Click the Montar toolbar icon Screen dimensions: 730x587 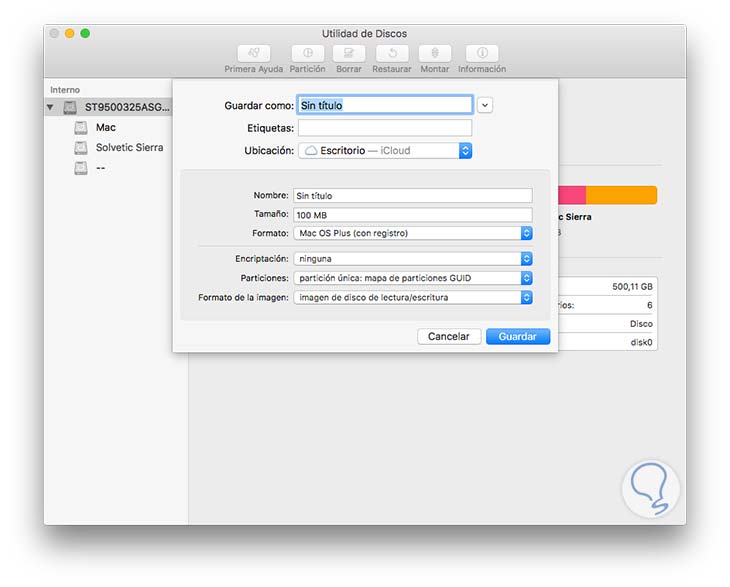435,53
